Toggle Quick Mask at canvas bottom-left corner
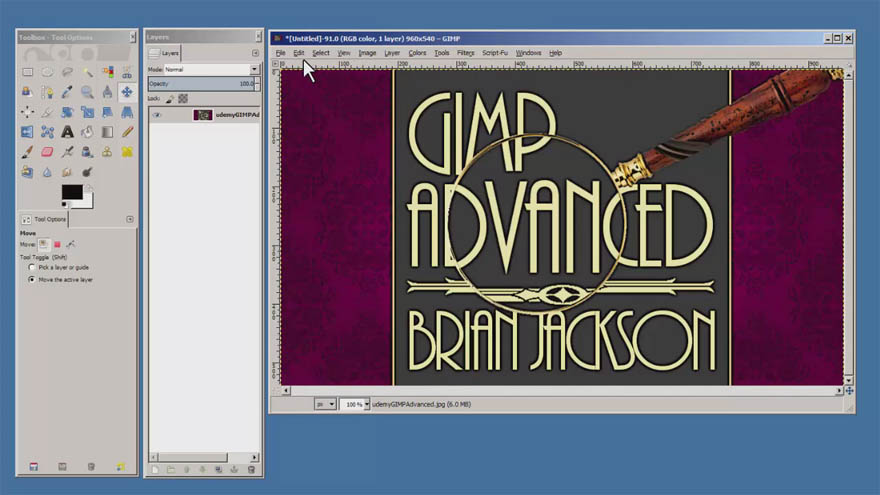This screenshot has width=880, height=495. coord(276,390)
